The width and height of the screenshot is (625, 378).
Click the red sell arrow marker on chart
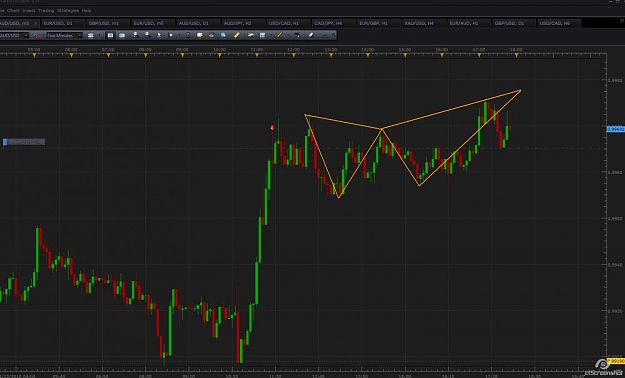coord(272,128)
